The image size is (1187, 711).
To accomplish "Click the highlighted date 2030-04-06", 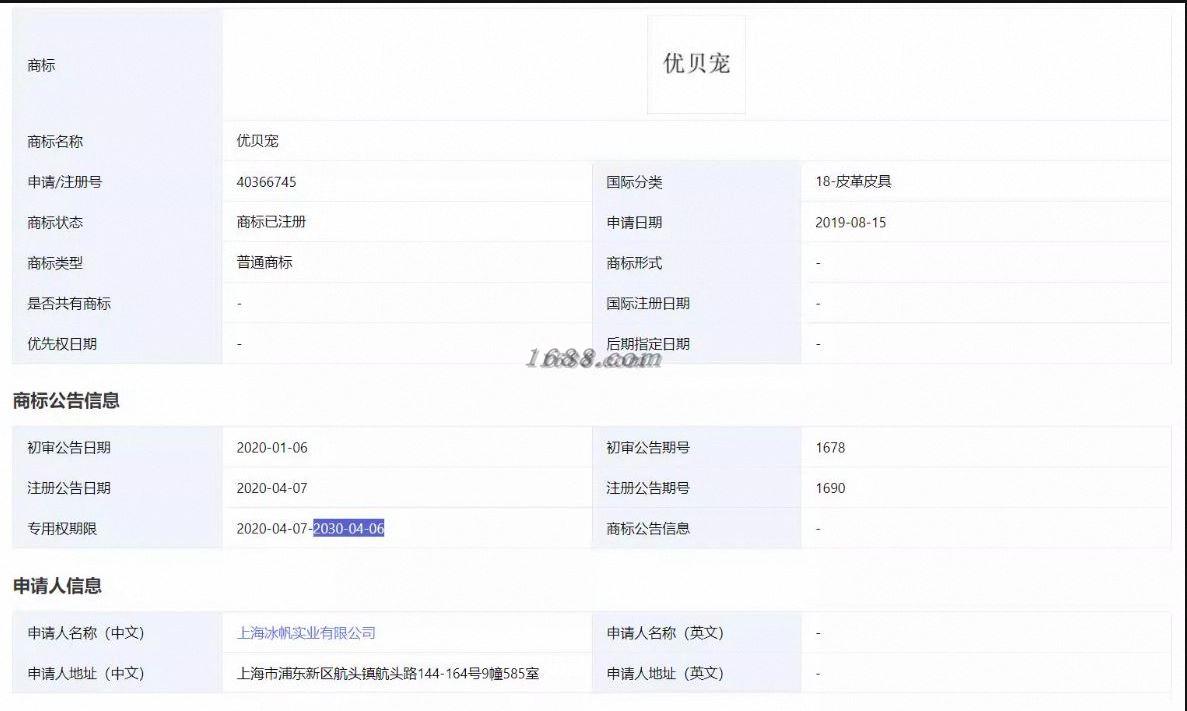I will coord(349,529).
